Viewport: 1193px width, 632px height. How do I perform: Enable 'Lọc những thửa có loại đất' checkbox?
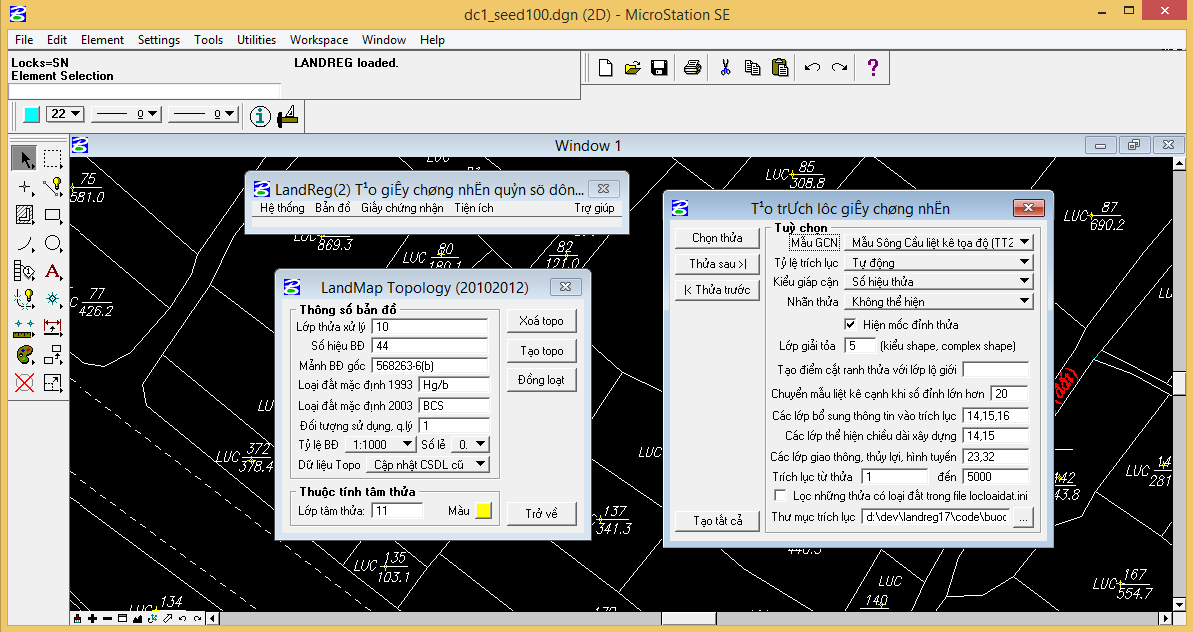pyautogui.click(x=780, y=496)
